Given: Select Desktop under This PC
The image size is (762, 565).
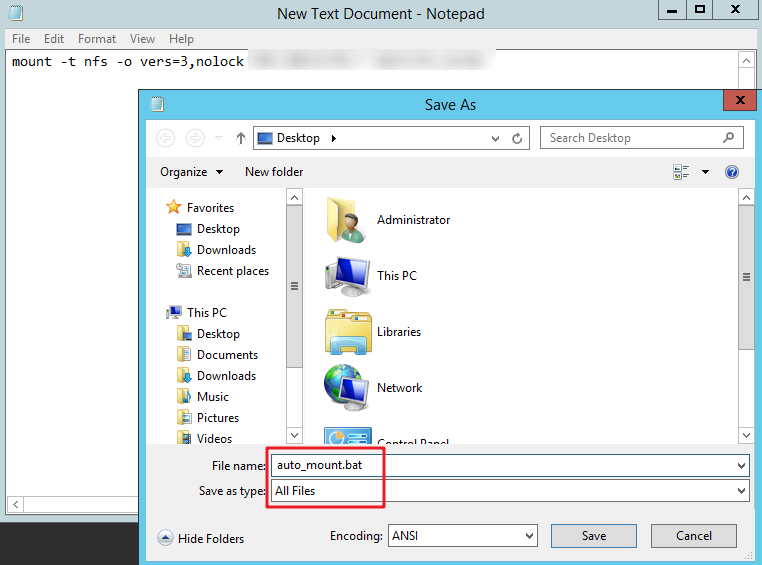Looking at the screenshot, I should [x=208, y=334].
